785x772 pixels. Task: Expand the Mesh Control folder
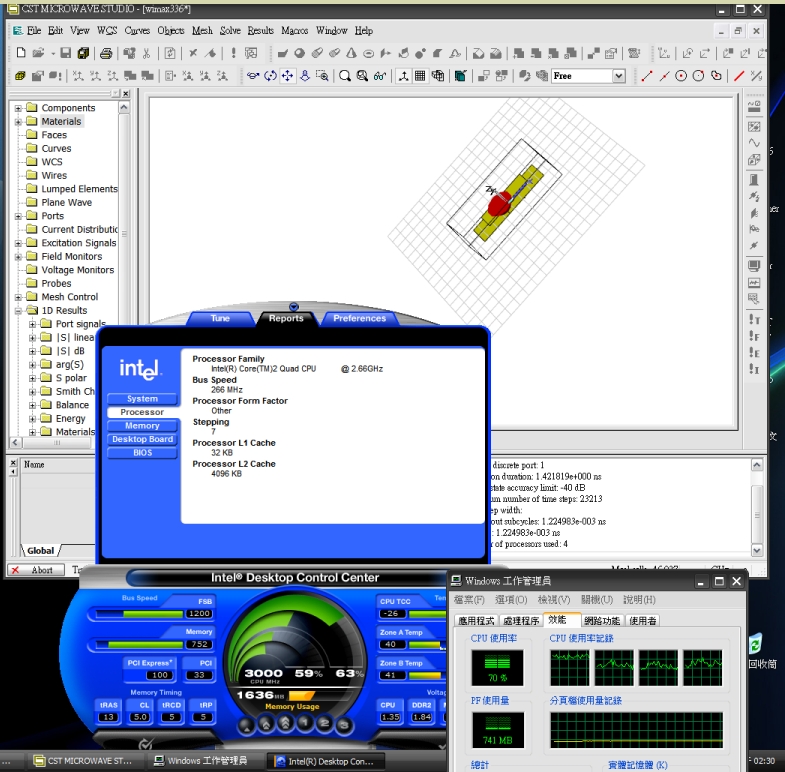(x=18, y=297)
